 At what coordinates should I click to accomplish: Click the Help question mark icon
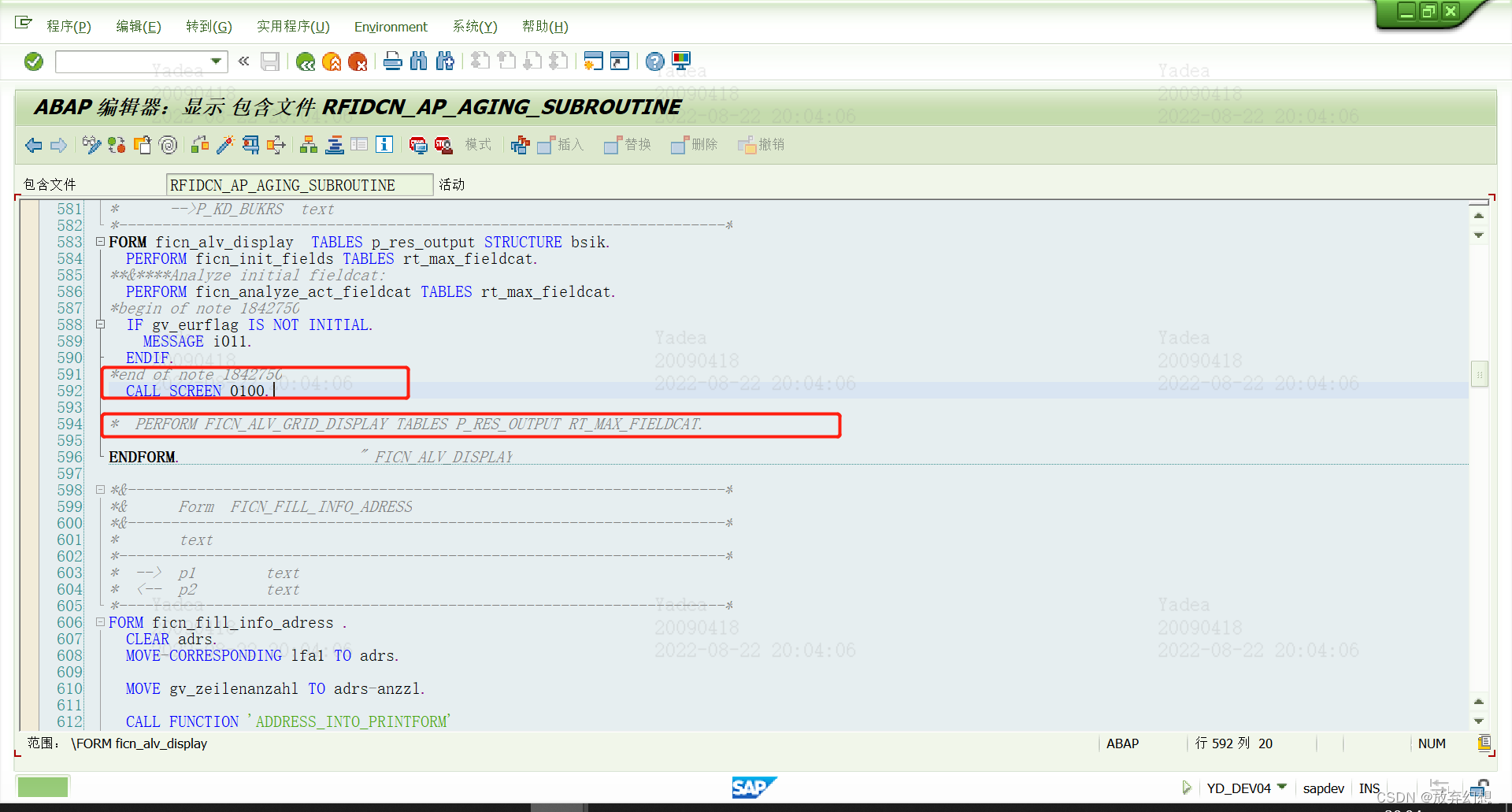[654, 61]
